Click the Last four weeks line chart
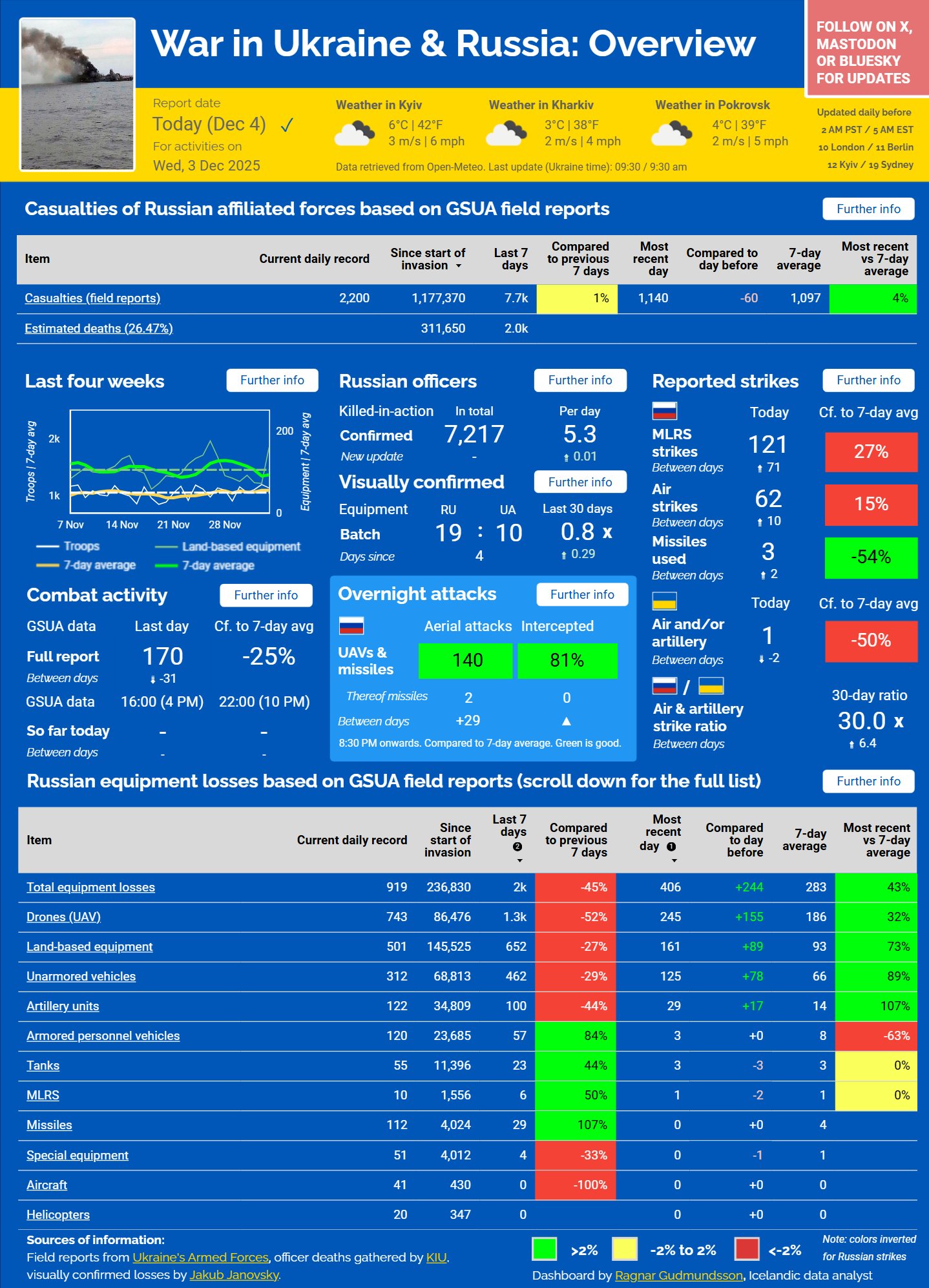929x1288 pixels. tap(170, 461)
